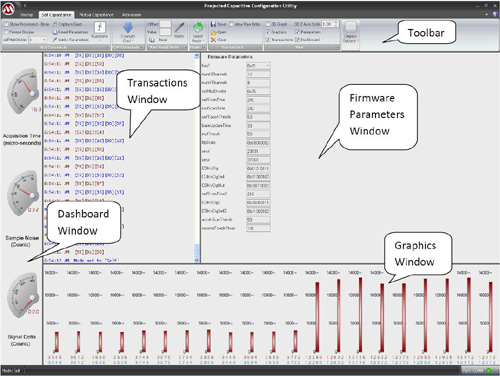This screenshot has width=500, height=376.
Task: Click the blue arrow Custom Cmd icon
Action: [128, 28]
